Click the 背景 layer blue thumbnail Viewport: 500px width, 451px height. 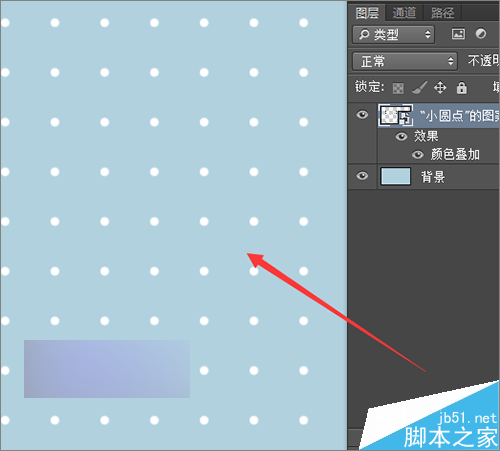click(396, 176)
